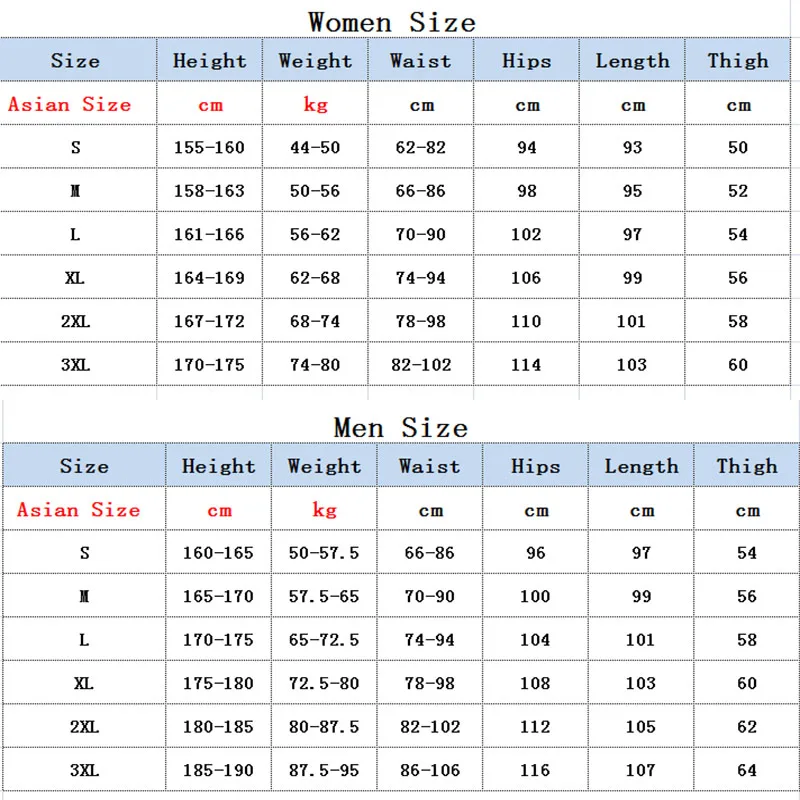
Task: Select the 114 hips cell
Action: [526, 365]
